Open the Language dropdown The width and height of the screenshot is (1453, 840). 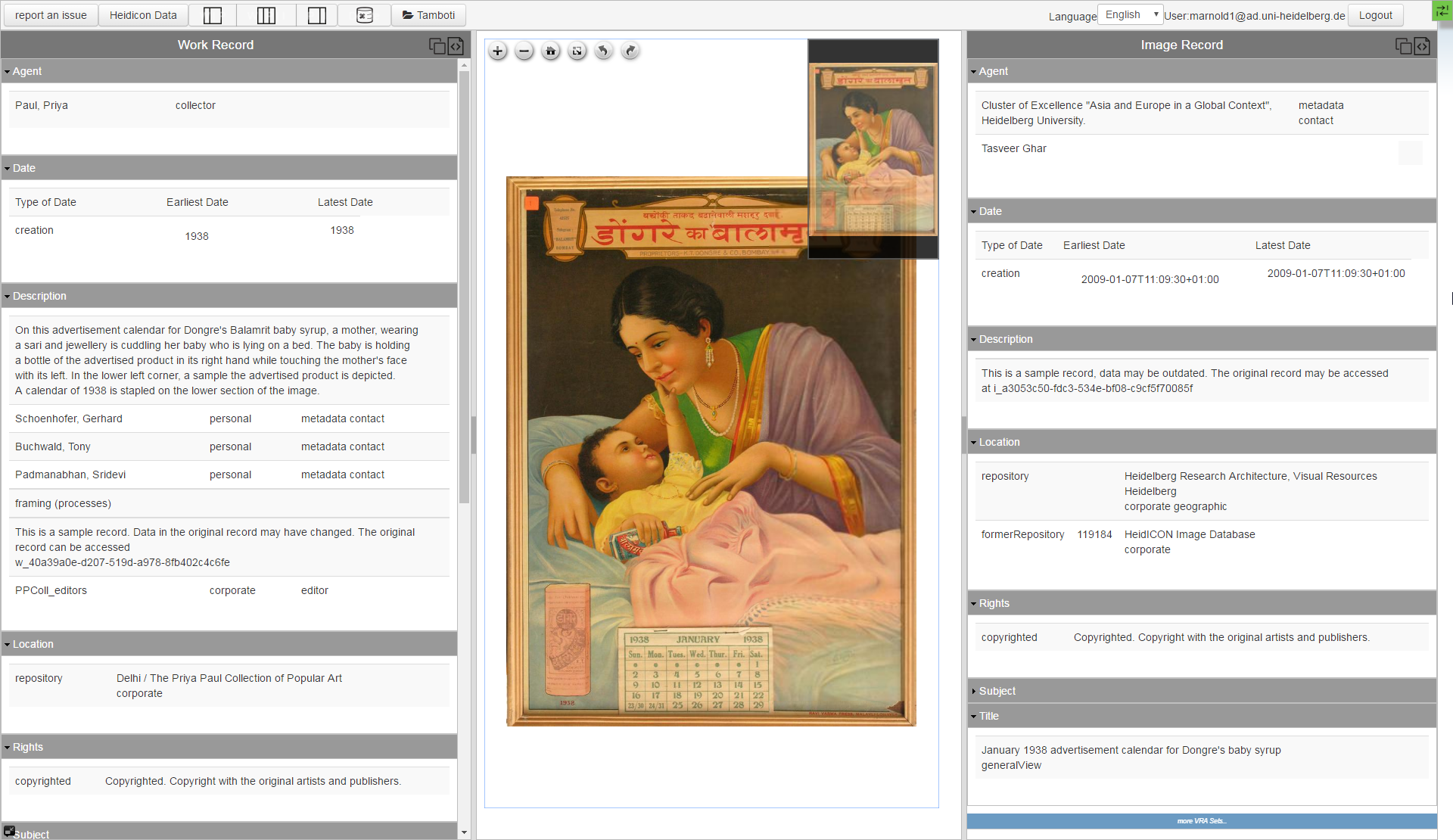pos(1130,15)
